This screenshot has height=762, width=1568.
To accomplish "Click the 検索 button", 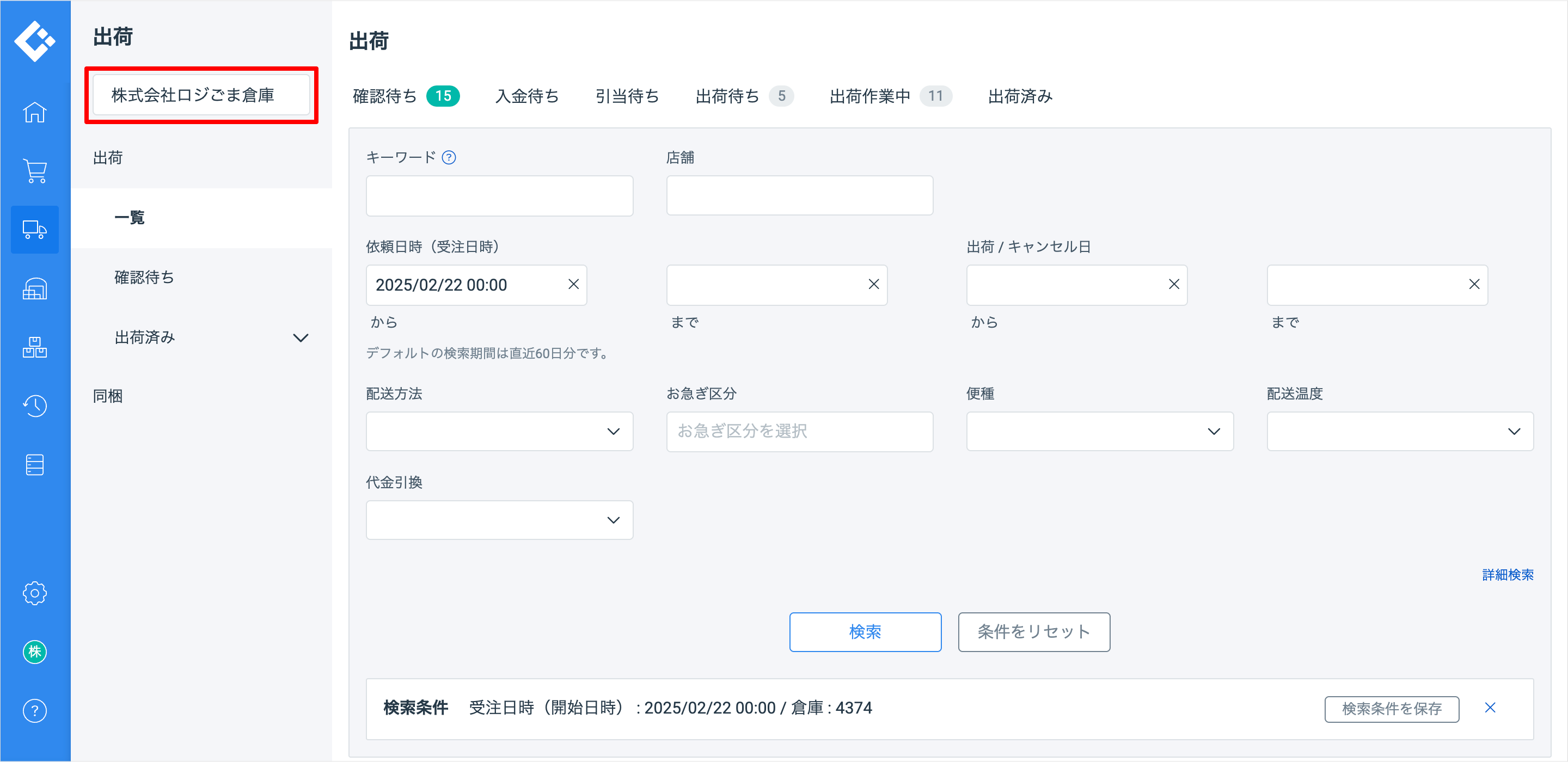I will coord(865,632).
